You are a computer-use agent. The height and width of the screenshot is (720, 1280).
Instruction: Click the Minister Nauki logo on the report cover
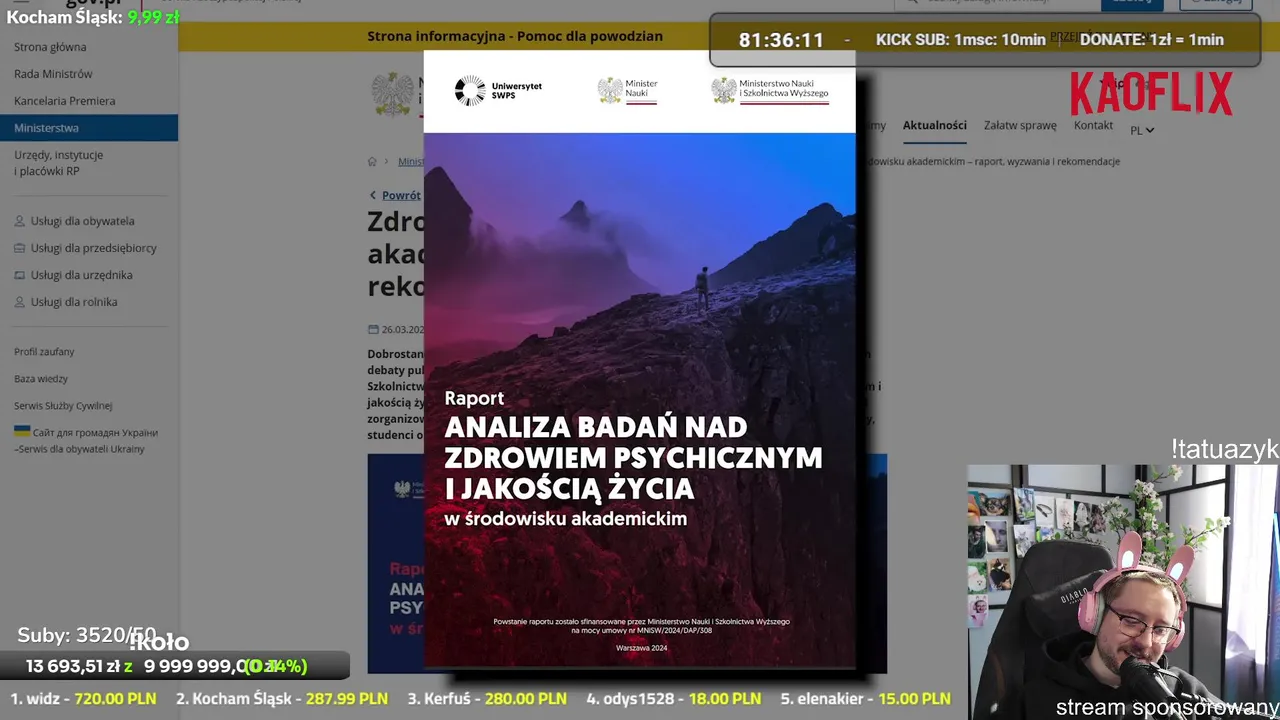coord(628,91)
